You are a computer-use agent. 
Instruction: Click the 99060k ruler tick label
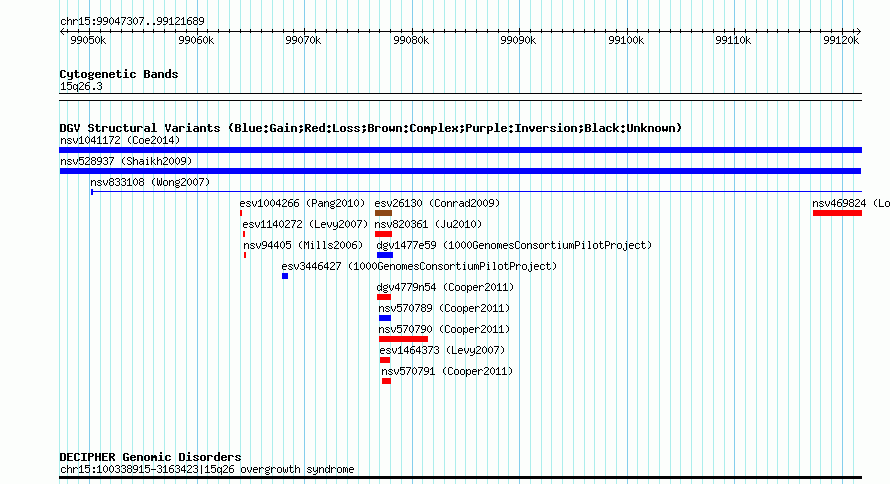[x=196, y=40]
